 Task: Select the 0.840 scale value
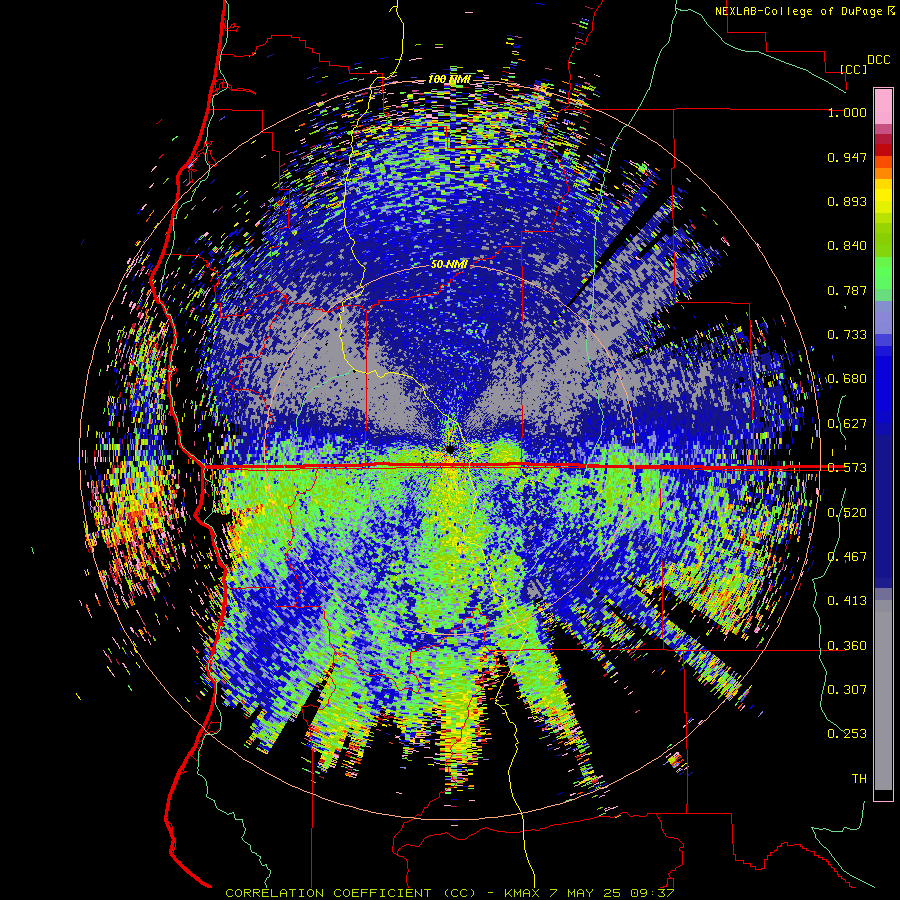pyautogui.click(x=847, y=246)
